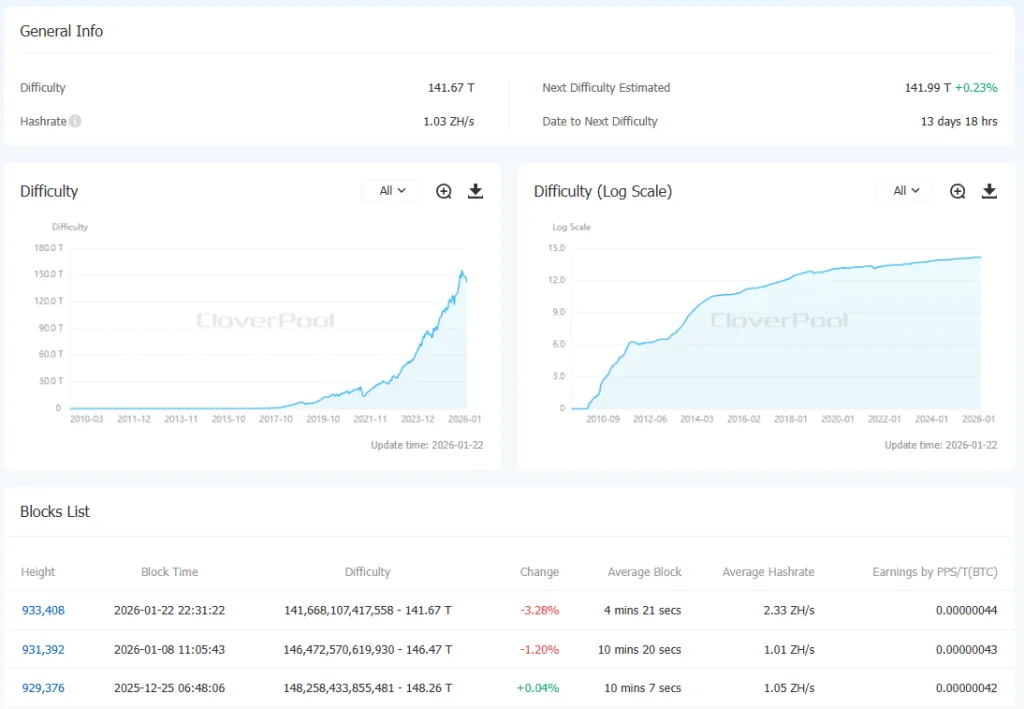1024x709 pixels.
Task: Click the Block Time column header
Action: (169, 572)
